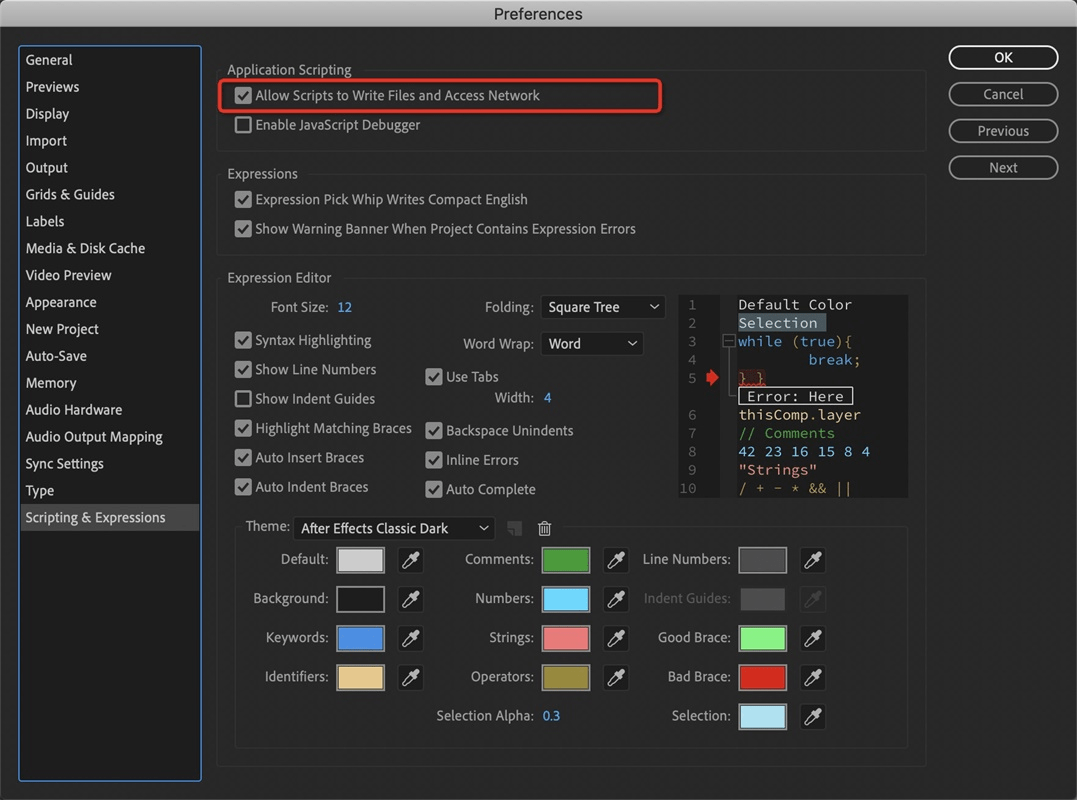Click the Cancel button
Image resolution: width=1077 pixels, height=800 pixels.
click(x=1002, y=94)
